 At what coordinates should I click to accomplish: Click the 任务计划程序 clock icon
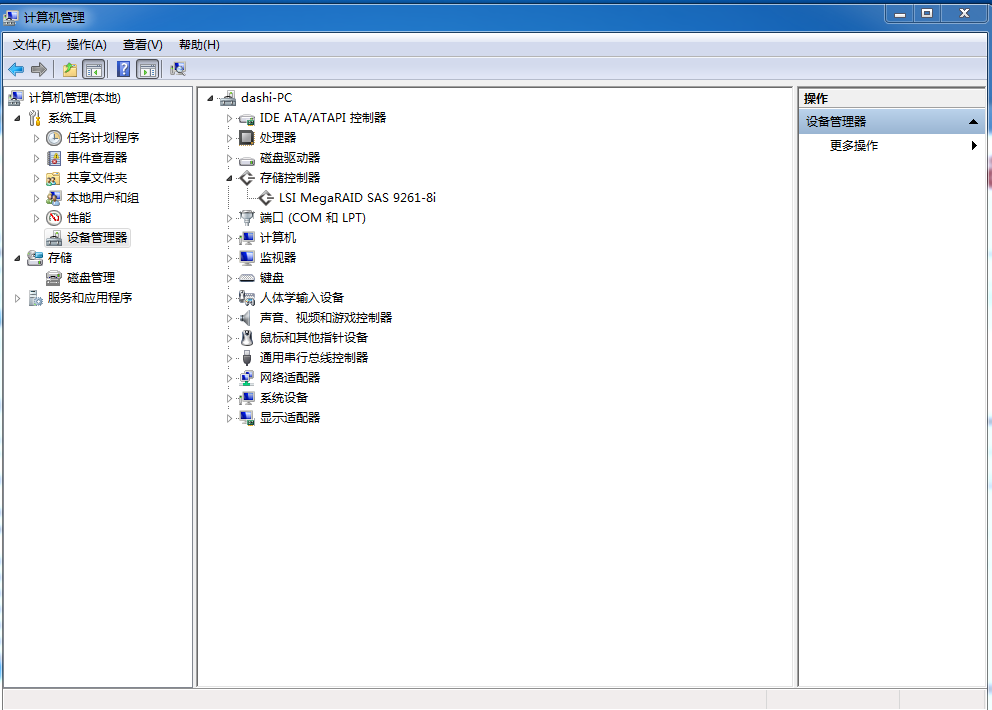point(54,138)
